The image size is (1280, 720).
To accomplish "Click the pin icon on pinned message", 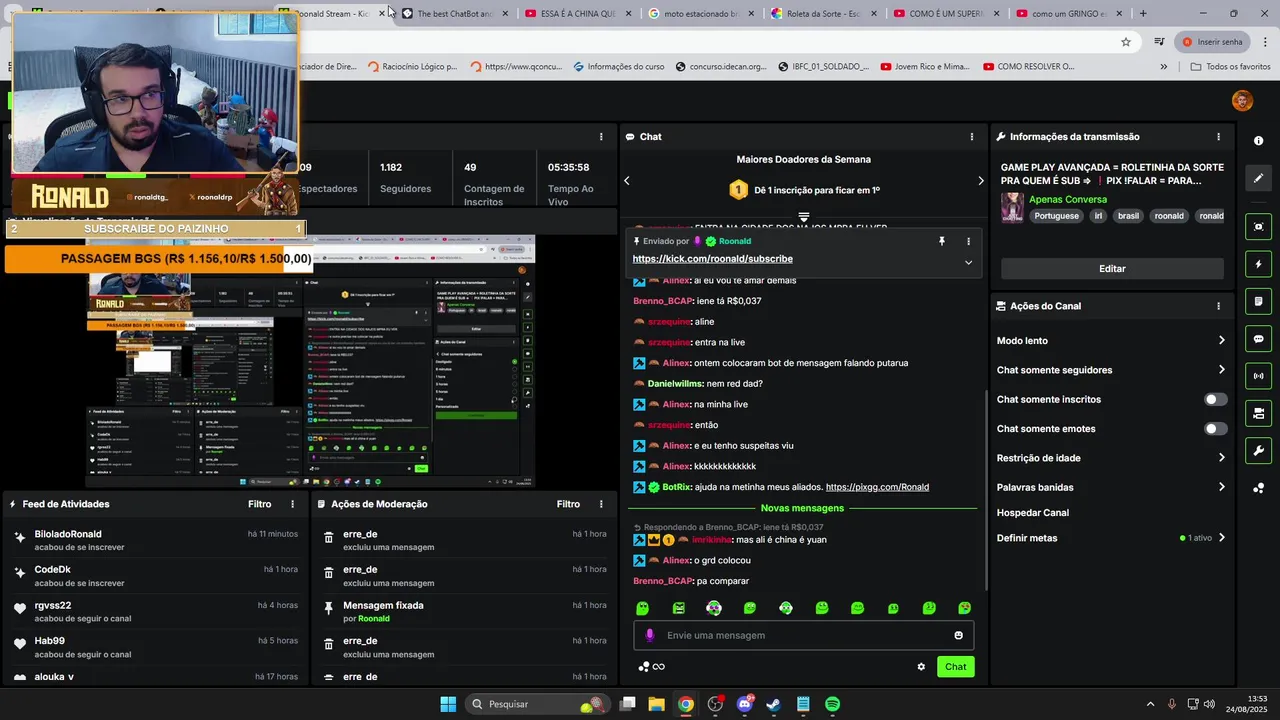I will click(941, 241).
